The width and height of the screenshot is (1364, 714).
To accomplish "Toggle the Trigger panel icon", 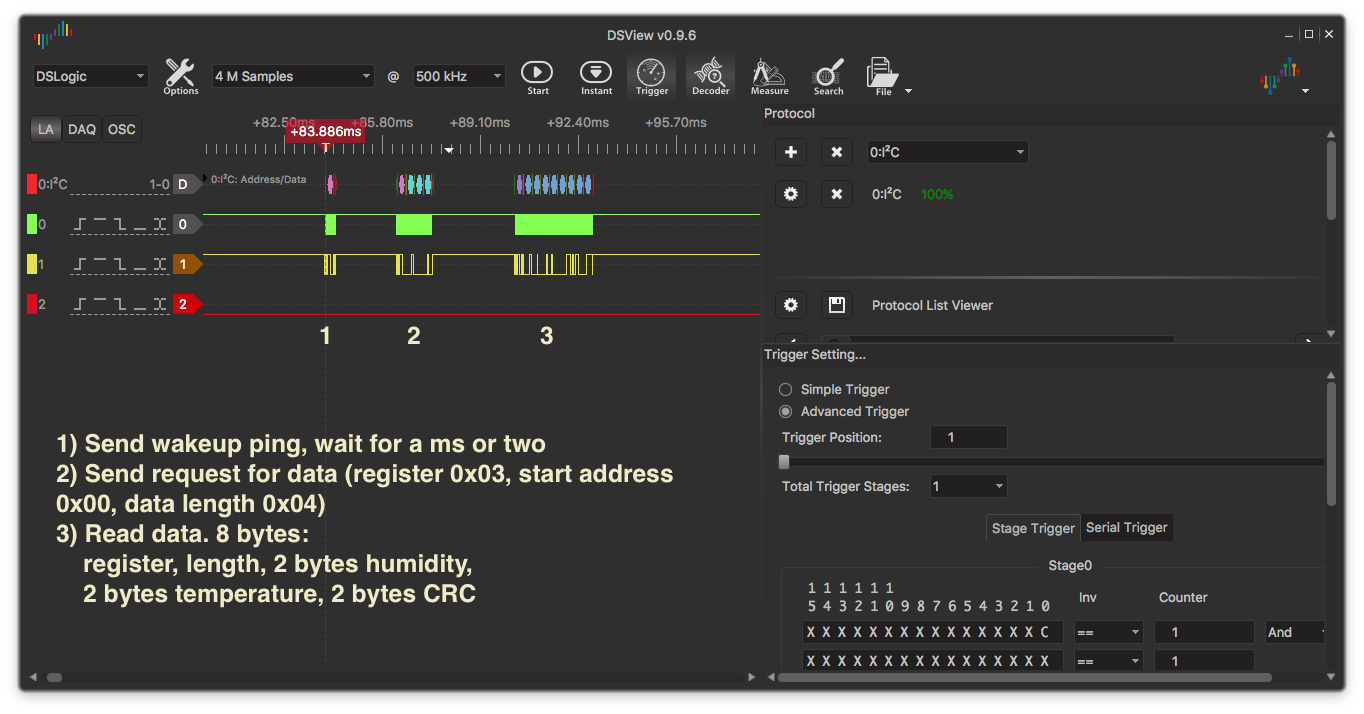I will pyautogui.click(x=651, y=75).
